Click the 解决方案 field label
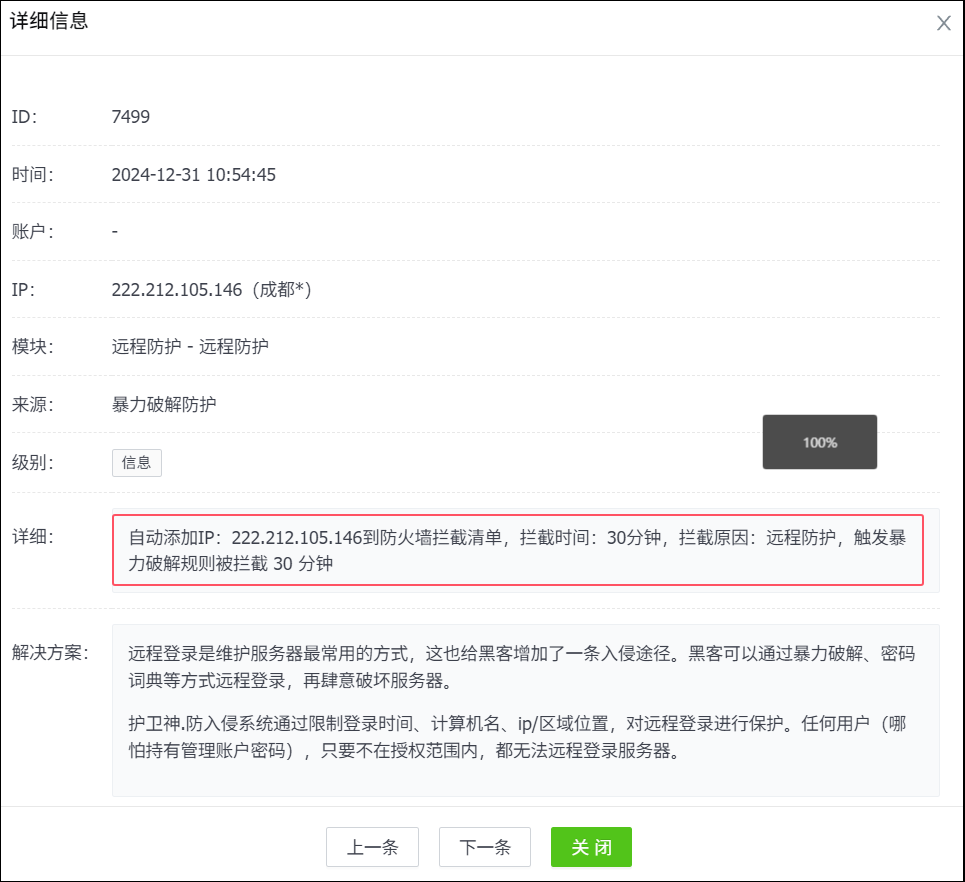Screen dimensions: 965x882 (x=50, y=653)
